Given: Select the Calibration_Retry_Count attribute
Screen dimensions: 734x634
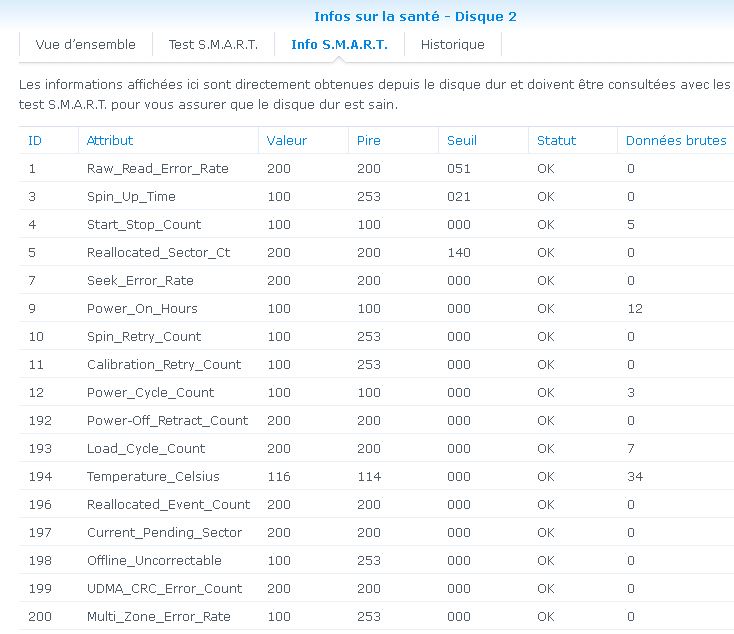Looking at the screenshot, I should tap(164, 365).
